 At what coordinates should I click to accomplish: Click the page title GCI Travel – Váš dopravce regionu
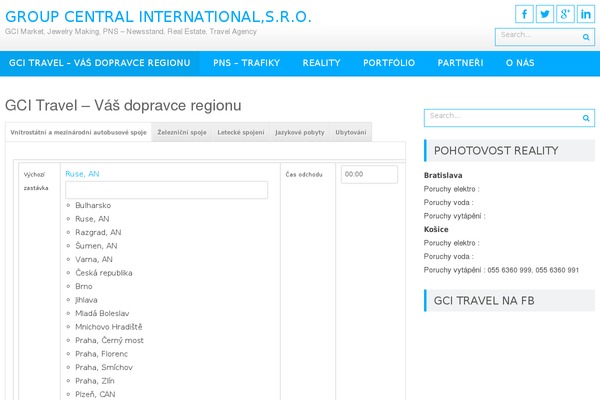123,105
